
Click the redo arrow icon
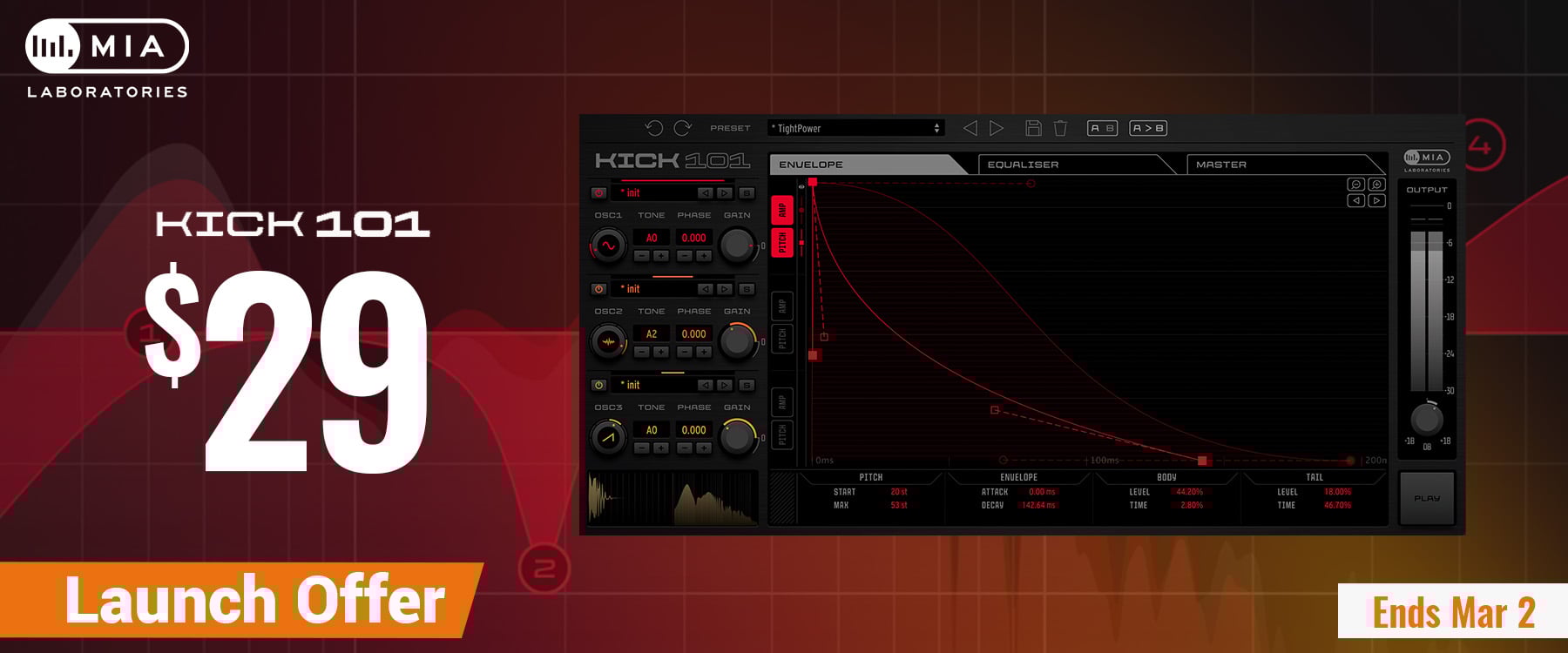[683, 128]
